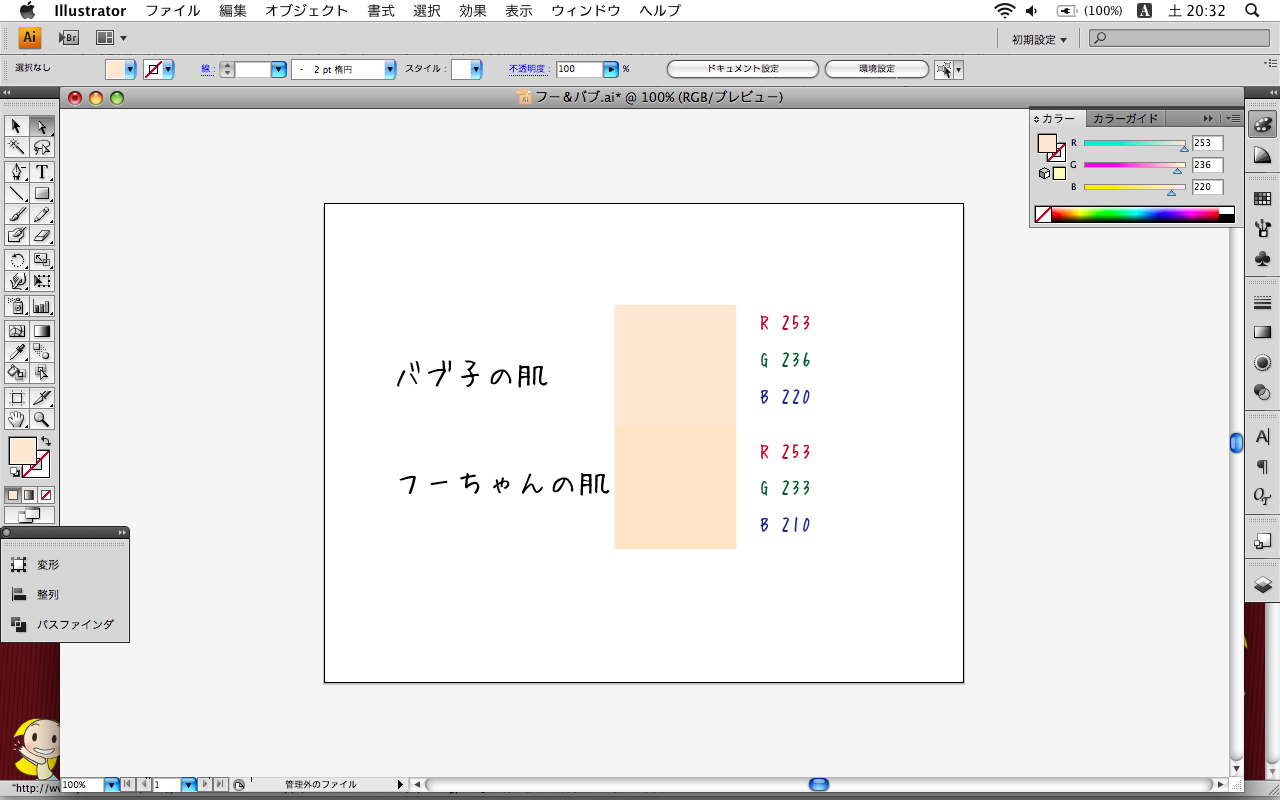
Task: Pick a color from the spectrum bar
Action: (x=1135, y=214)
